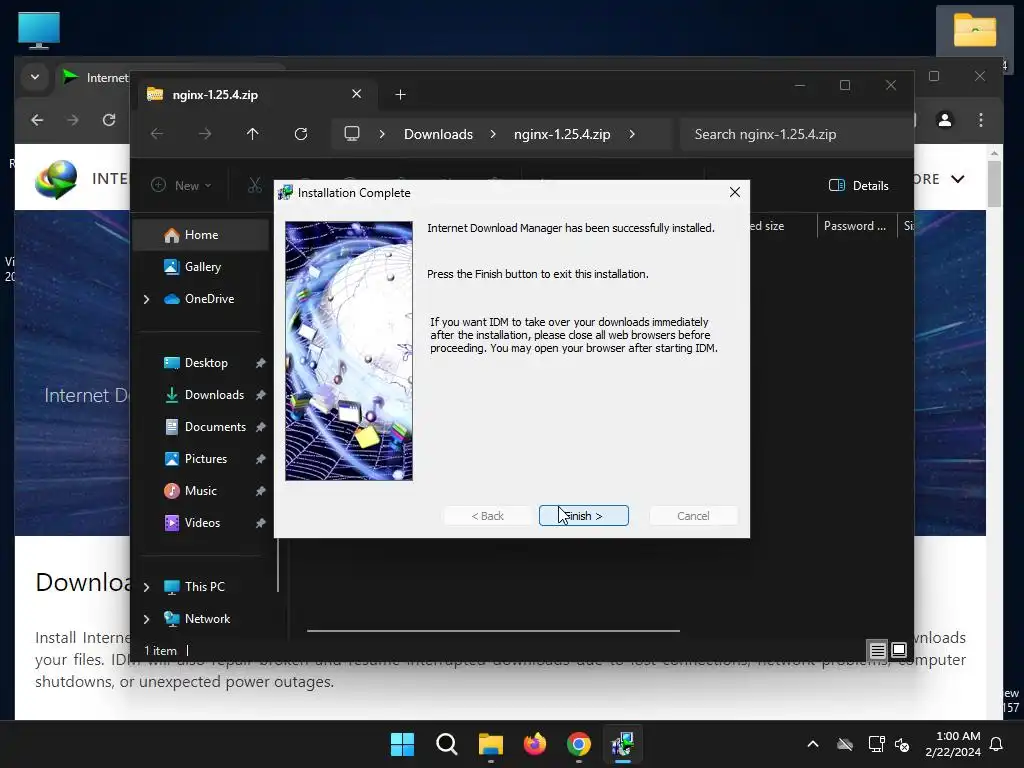
Task: Open the notification bell in the taskbar
Action: (x=997, y=744)
